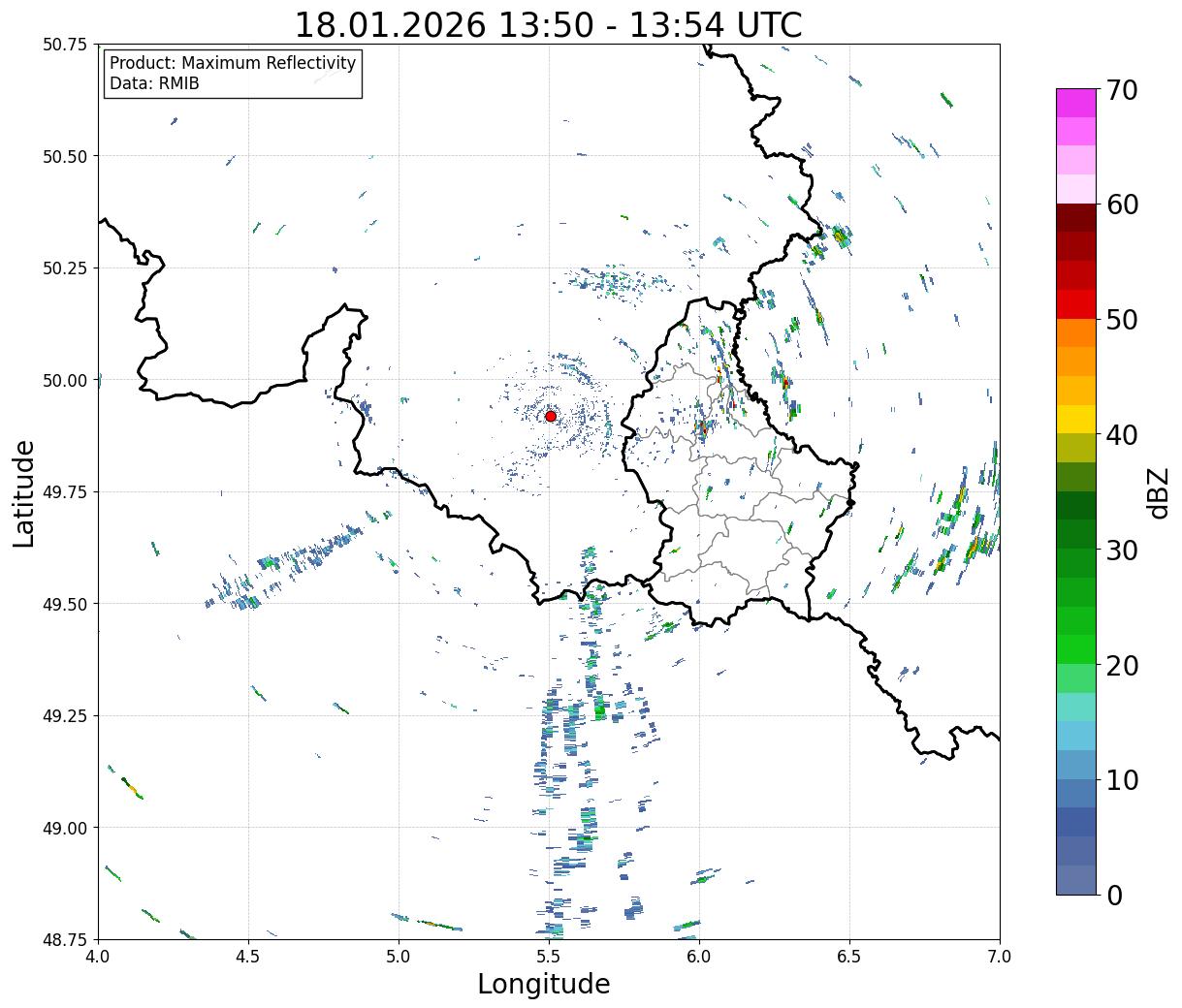The height and width of the screenshot is (1008, 1182).
Task: Click the 'Product: Maximum Reflectivity' legend line
Action: tap(233, 63)
